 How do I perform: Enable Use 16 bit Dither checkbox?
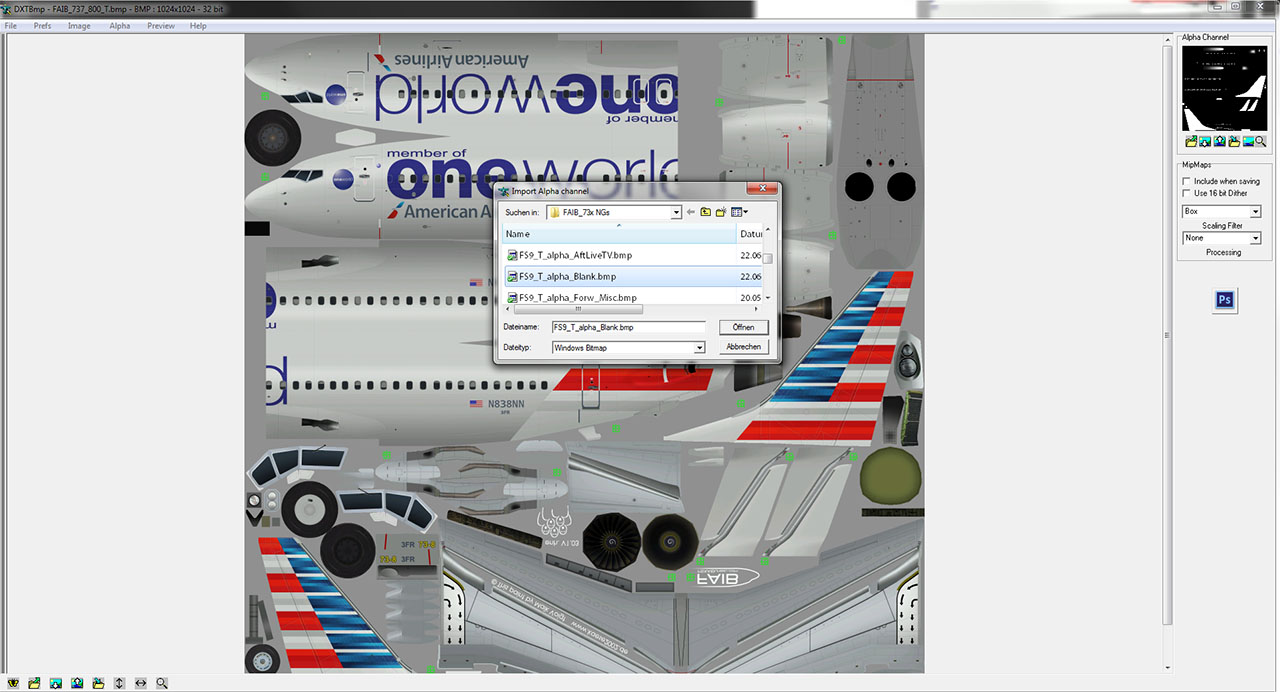[1187, 193]
